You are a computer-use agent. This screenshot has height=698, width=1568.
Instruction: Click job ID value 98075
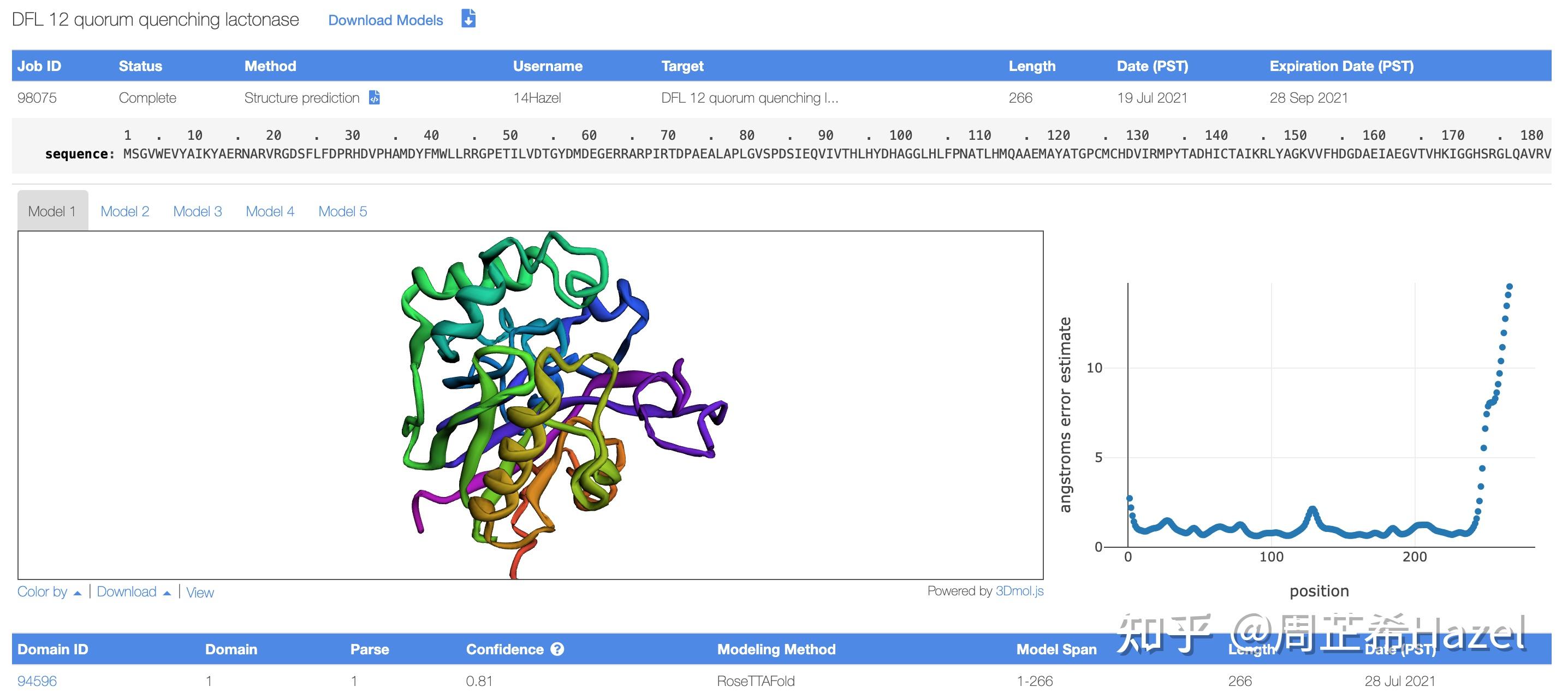click(37, 97)
